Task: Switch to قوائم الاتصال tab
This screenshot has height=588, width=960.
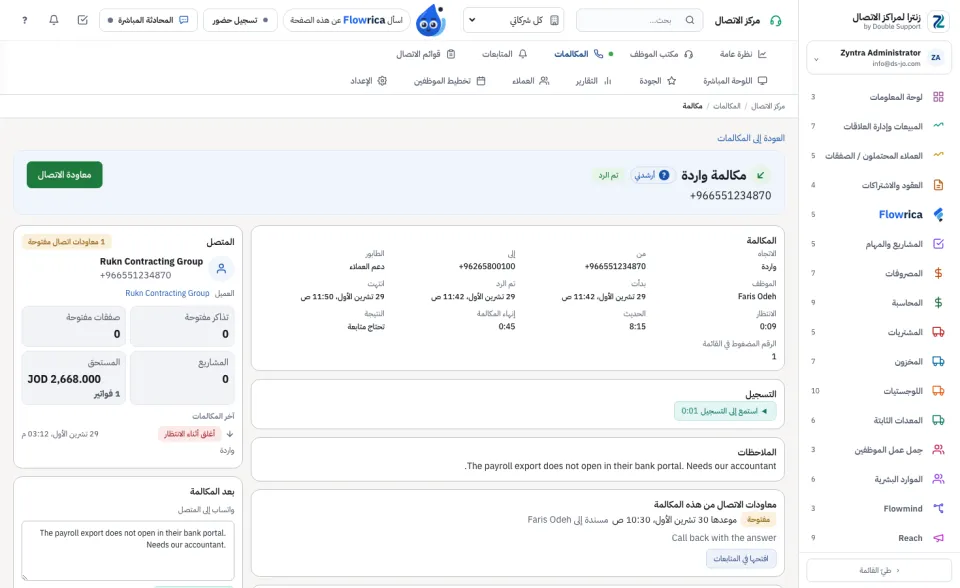Action: [x=426, y=54]
